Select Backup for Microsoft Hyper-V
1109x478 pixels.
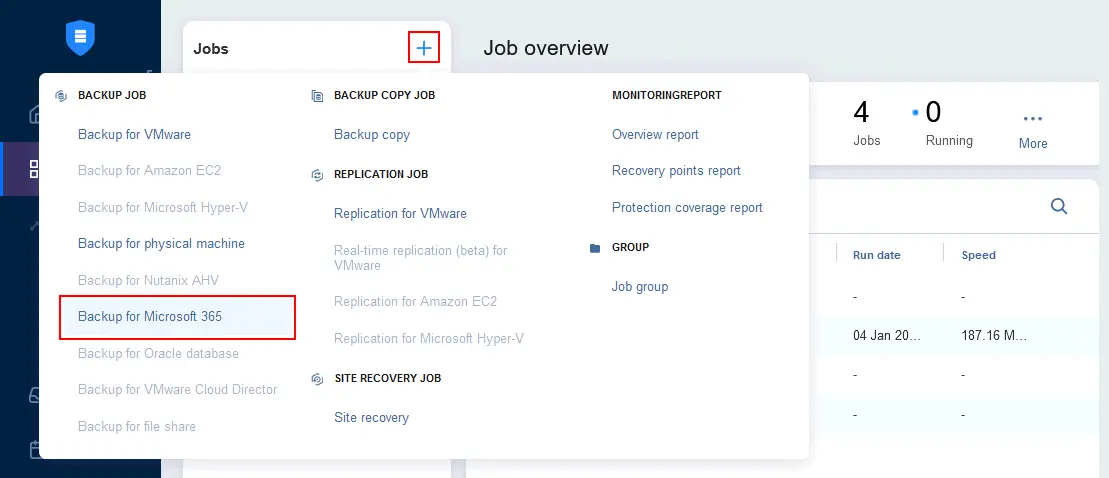pyautogui.click(x=163, y=207)
